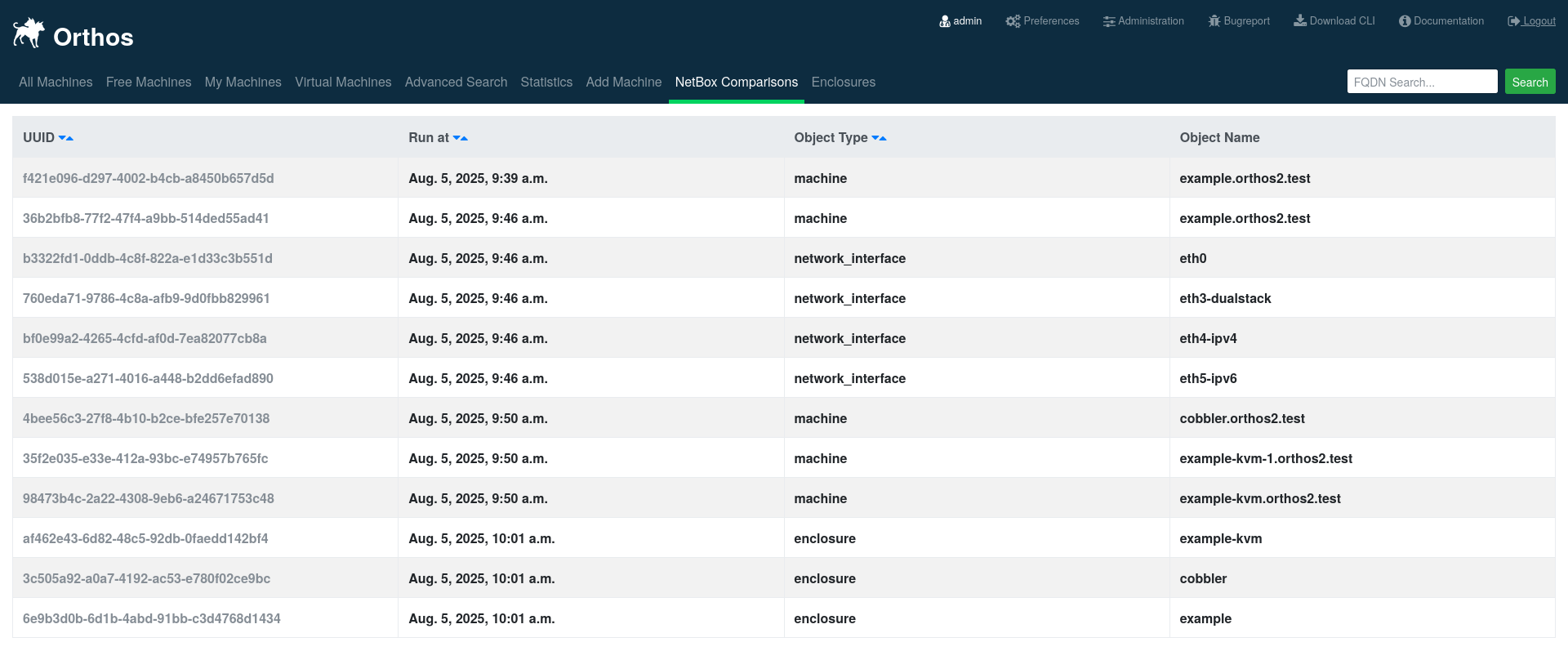The width and height of the screenshot is (1568, 651).
Task: Open UUID 3c505a92-a0a7-4192-ac53-e780f02ce9bc
Action: pos(146,578)
